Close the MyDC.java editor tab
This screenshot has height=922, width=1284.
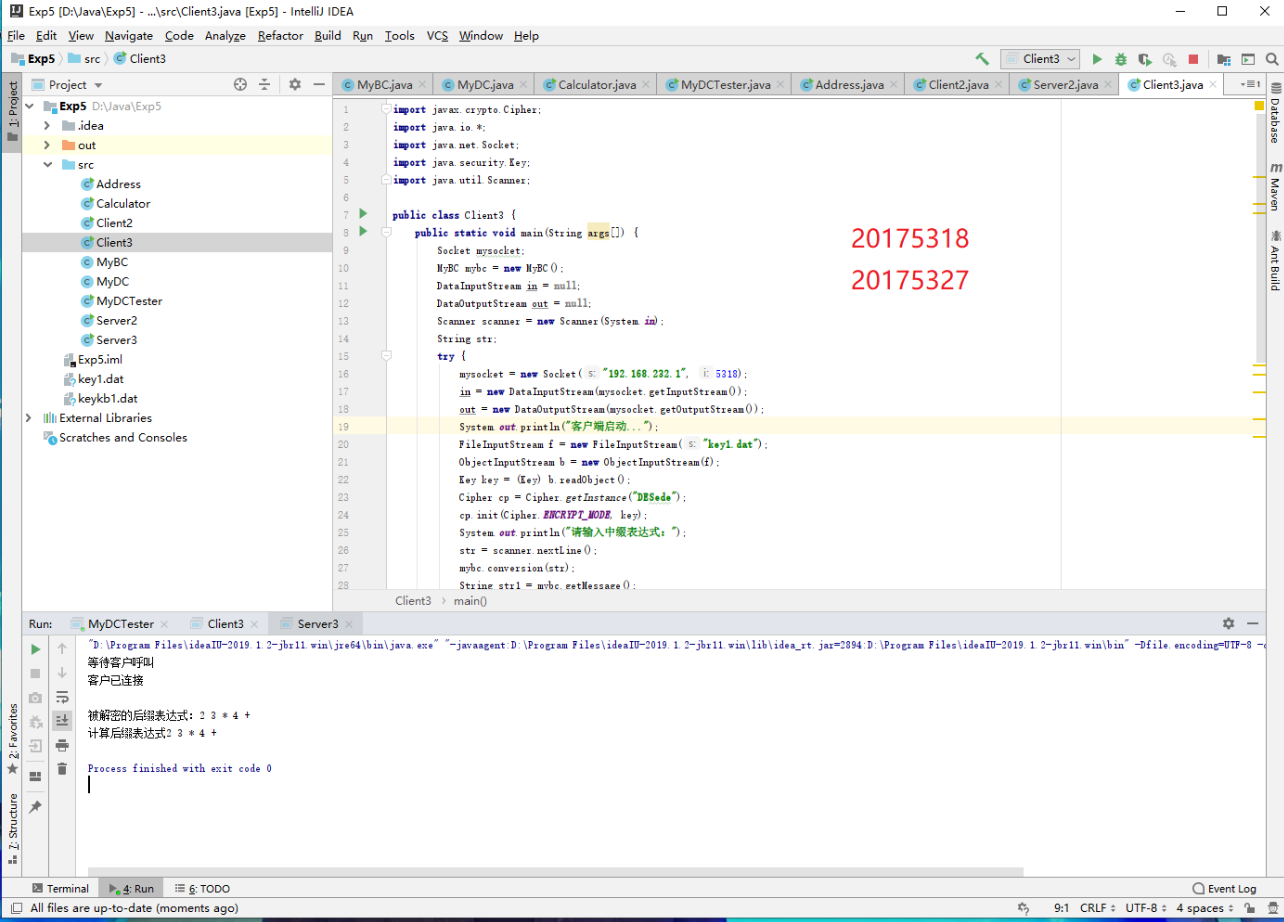523,85
